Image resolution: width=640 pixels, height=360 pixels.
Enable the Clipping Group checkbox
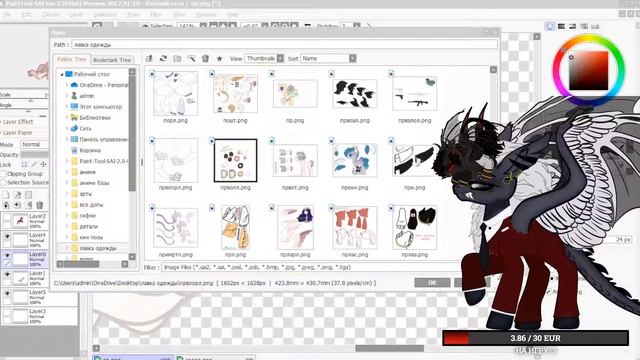[3, 174]
